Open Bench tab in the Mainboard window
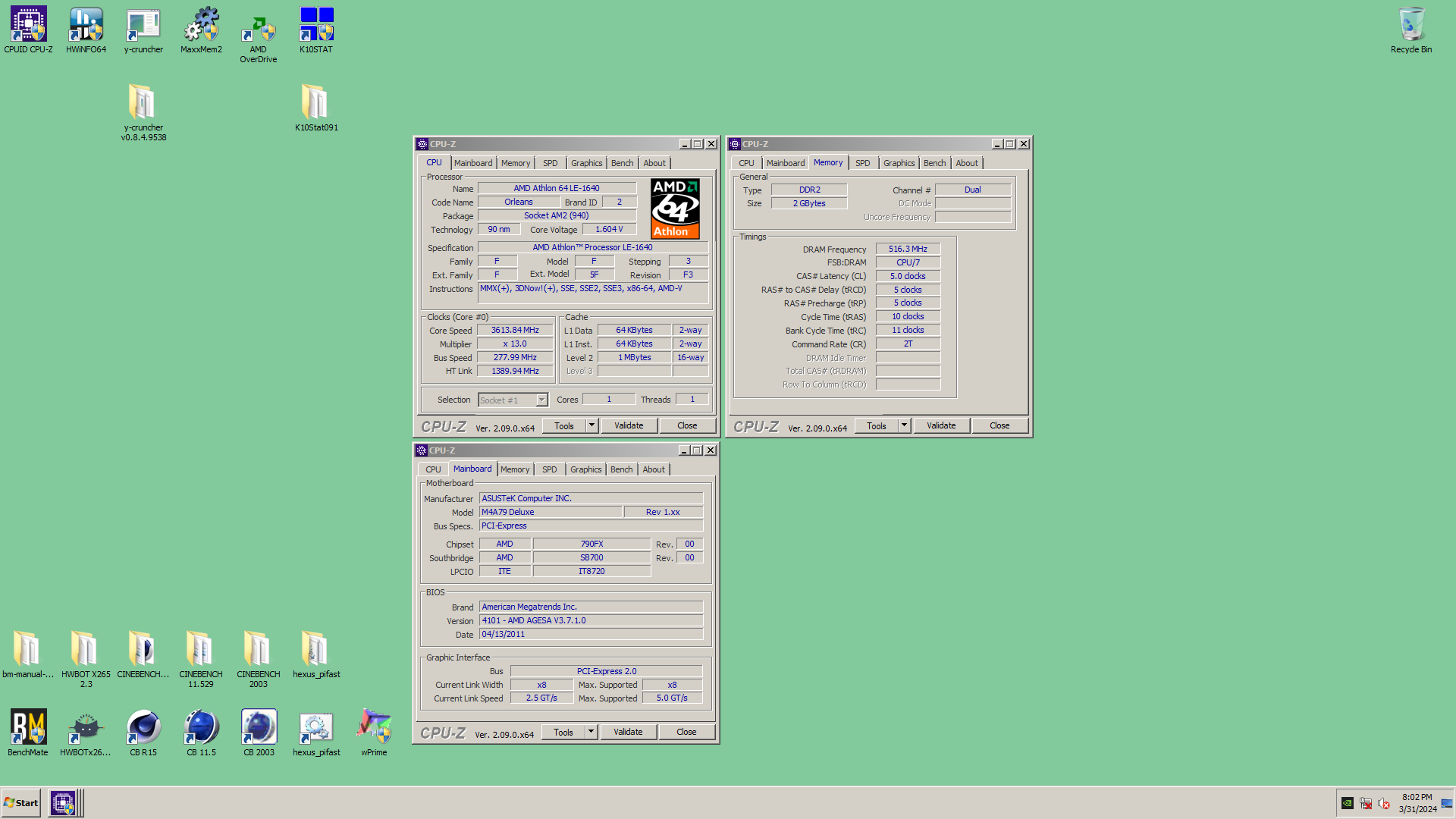The width and height of the screenshot is (1456, 819). click(621, 469)
